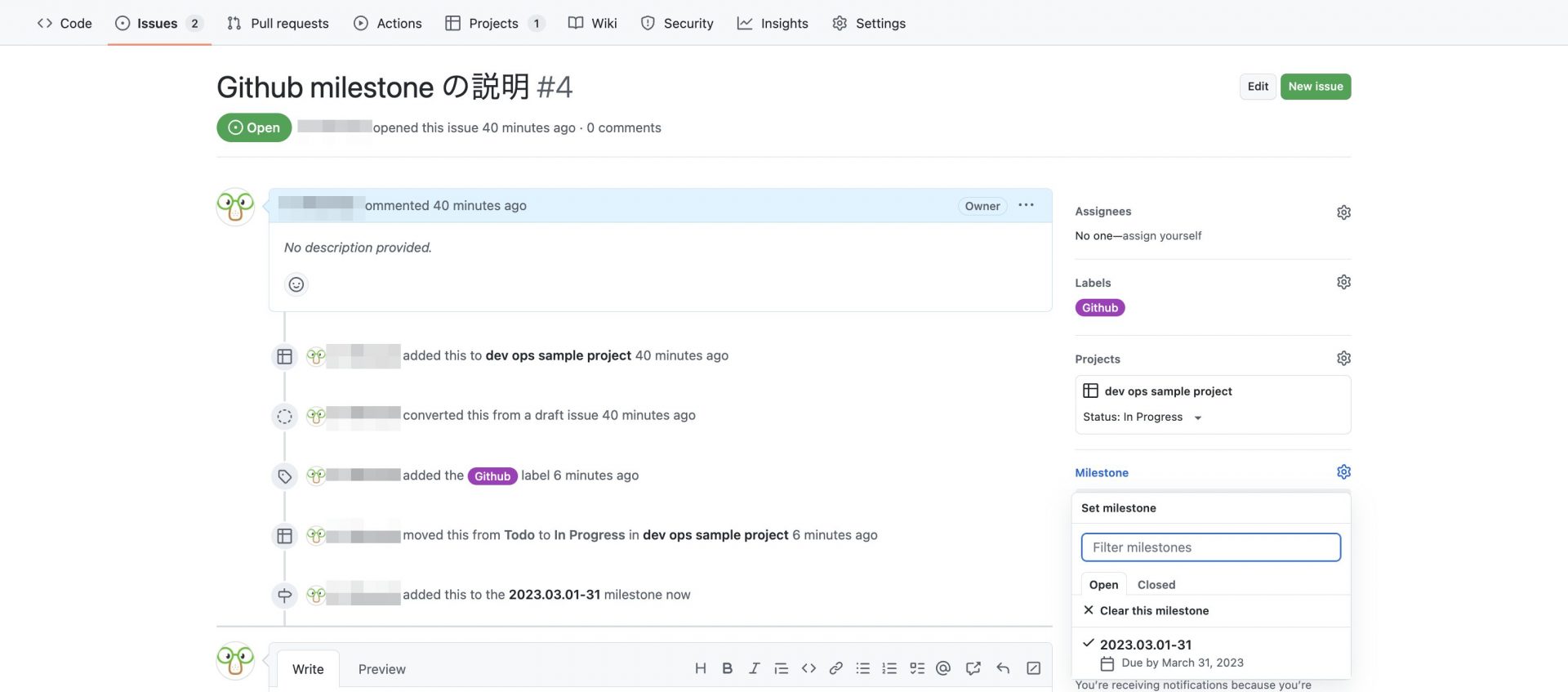Viewport: 1568px width, 692px height.
Task: Clear this milestone from the issue
Action: click(x=1153, y=610)
